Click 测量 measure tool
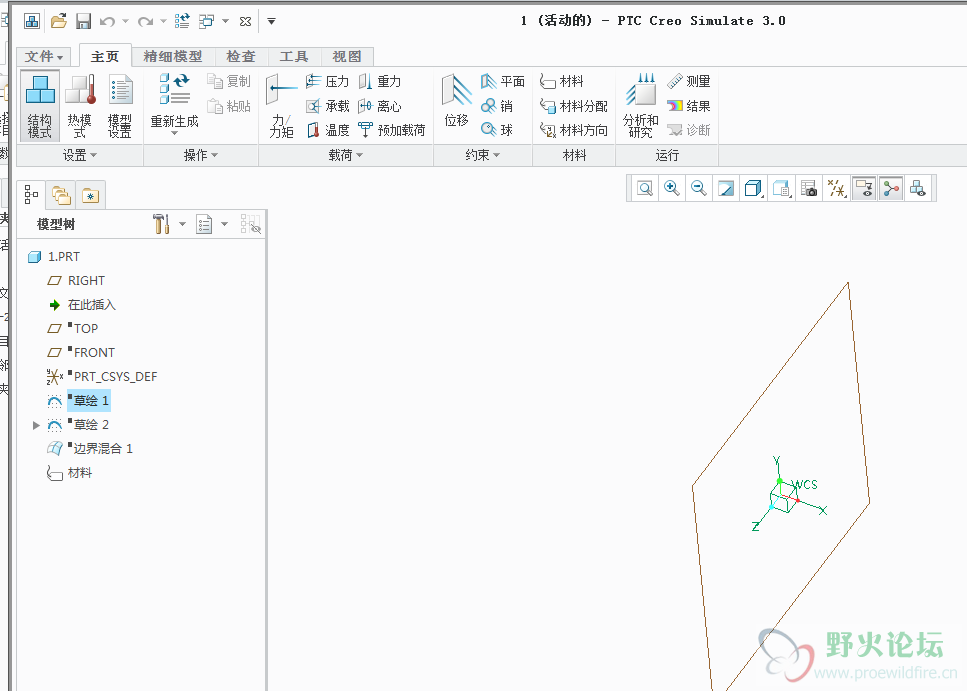Viewport: 967px width, 691px height. pyautogui.click(x=689, y=81)
